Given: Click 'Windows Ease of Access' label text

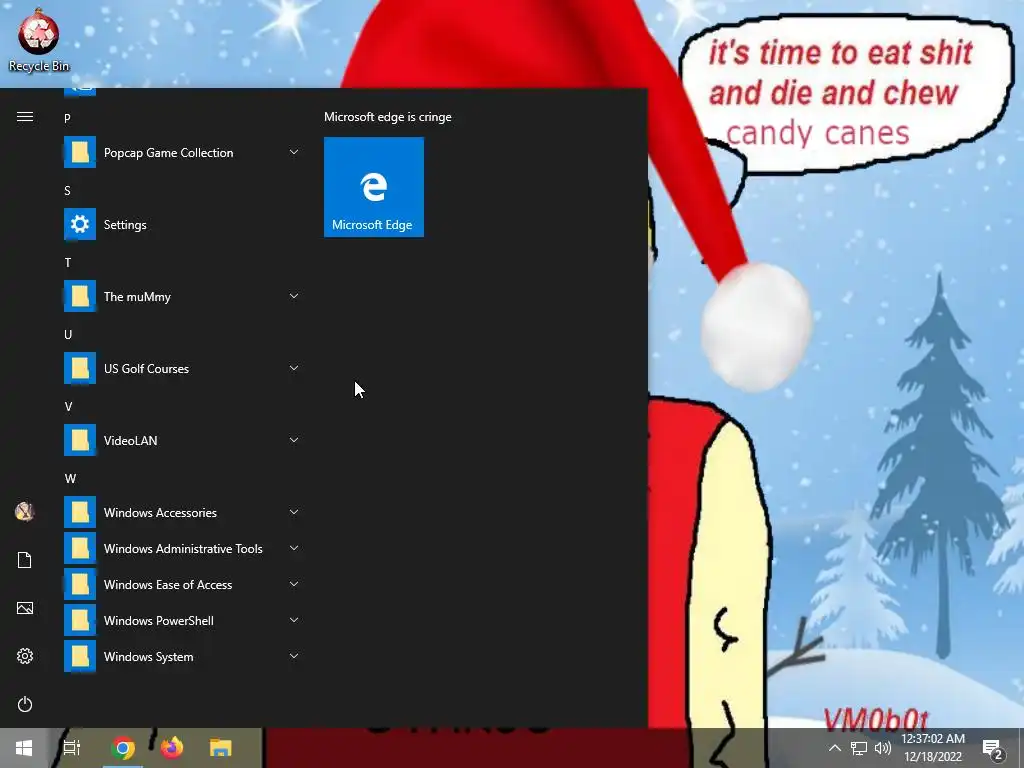Looking at the screenshot, I should (x=168, y=584).
